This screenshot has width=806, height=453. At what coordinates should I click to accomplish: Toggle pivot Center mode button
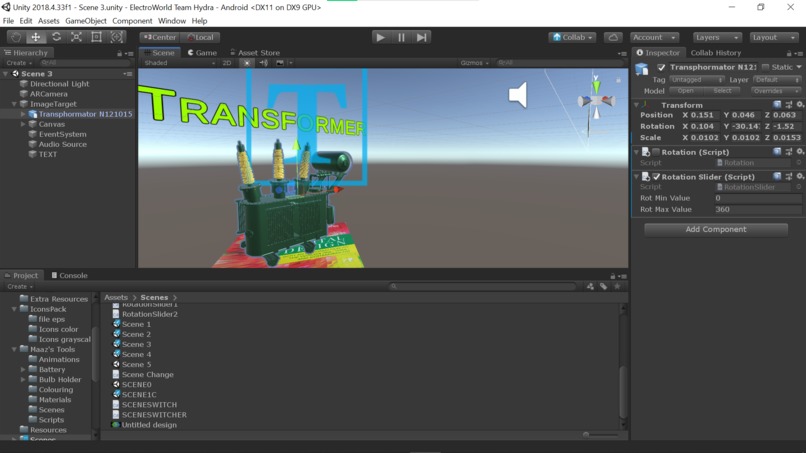(x=160, y=38)
